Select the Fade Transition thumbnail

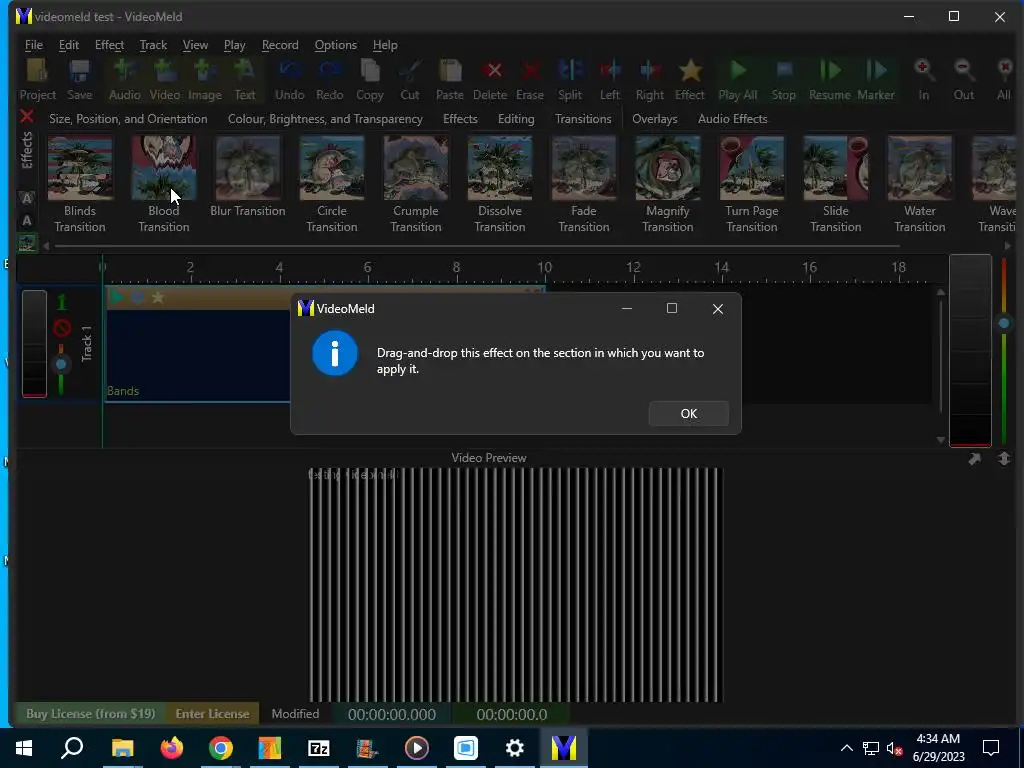[584, 168]
